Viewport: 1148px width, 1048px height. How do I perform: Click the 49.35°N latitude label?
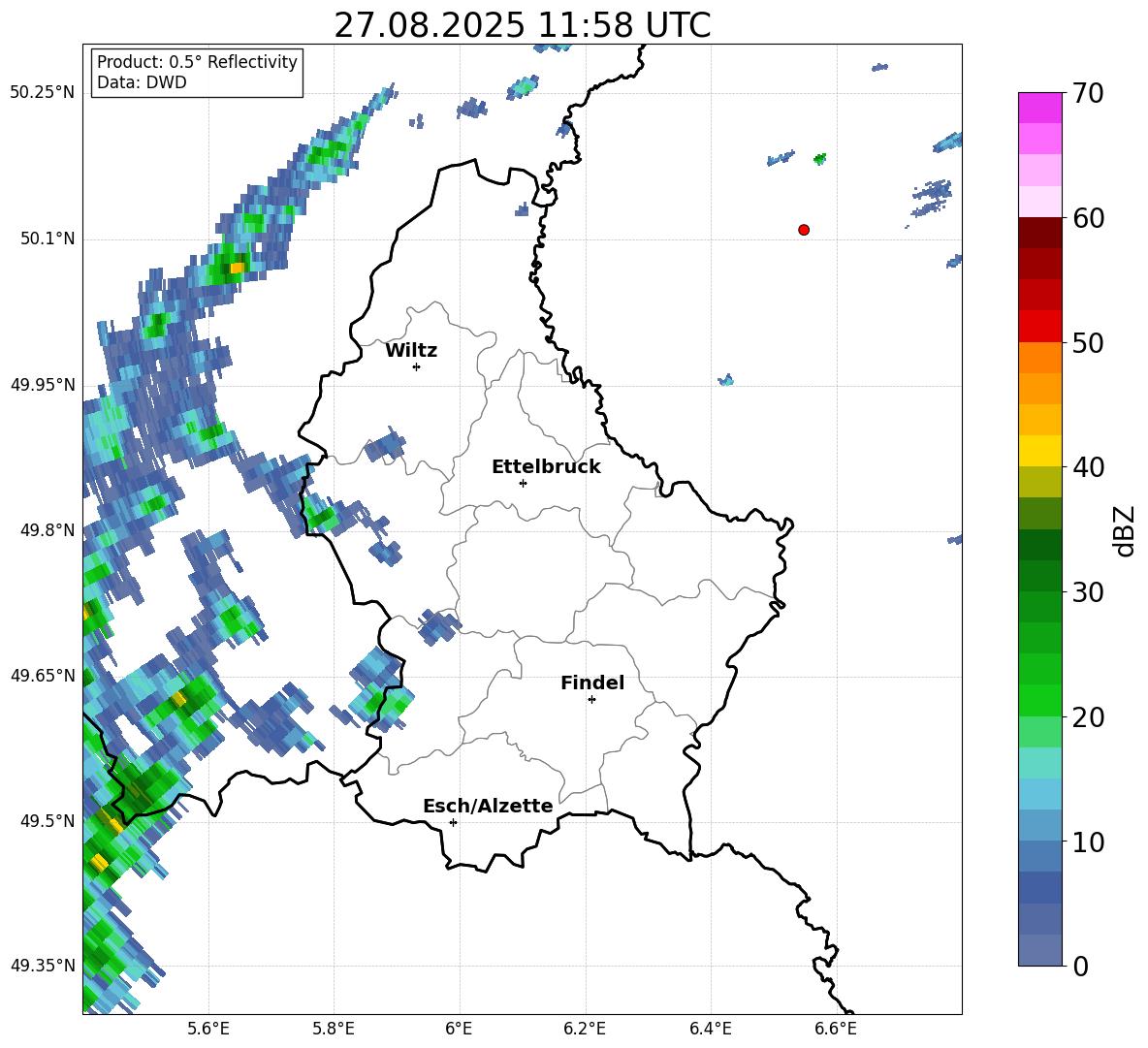pyautogui.click(x=43, y=966)
